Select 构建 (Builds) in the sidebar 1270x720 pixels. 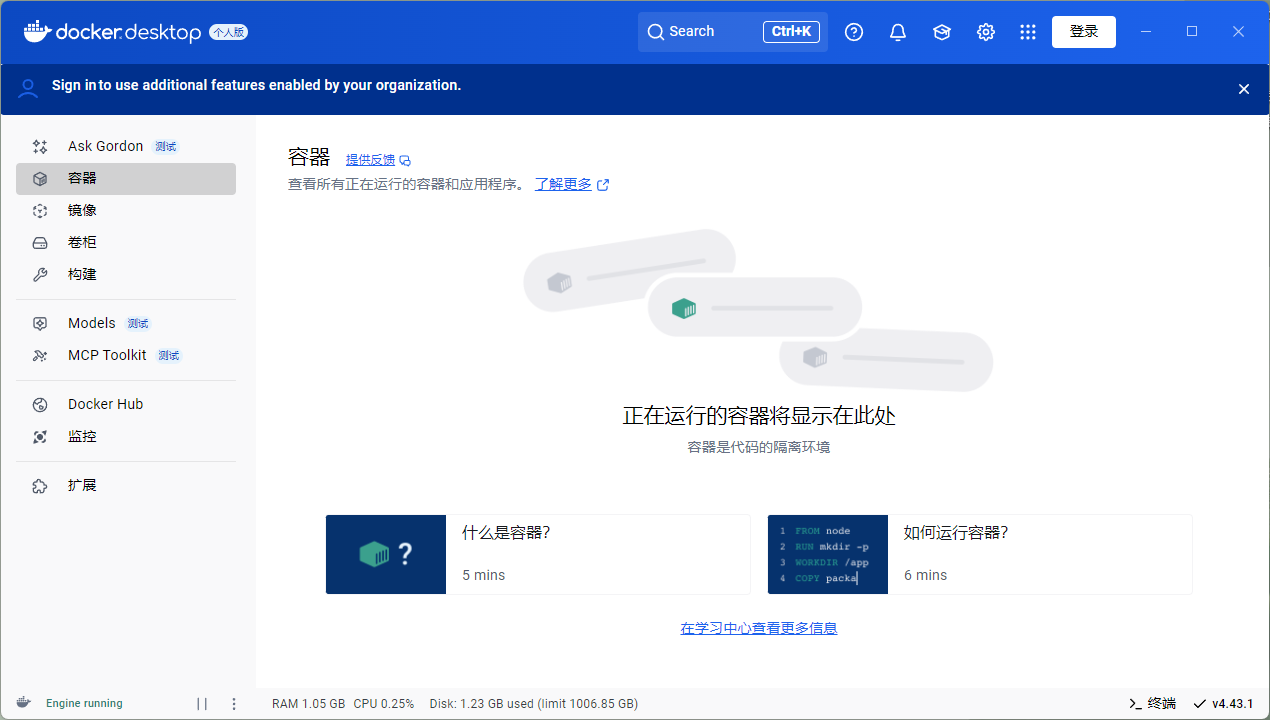[82, 274]
